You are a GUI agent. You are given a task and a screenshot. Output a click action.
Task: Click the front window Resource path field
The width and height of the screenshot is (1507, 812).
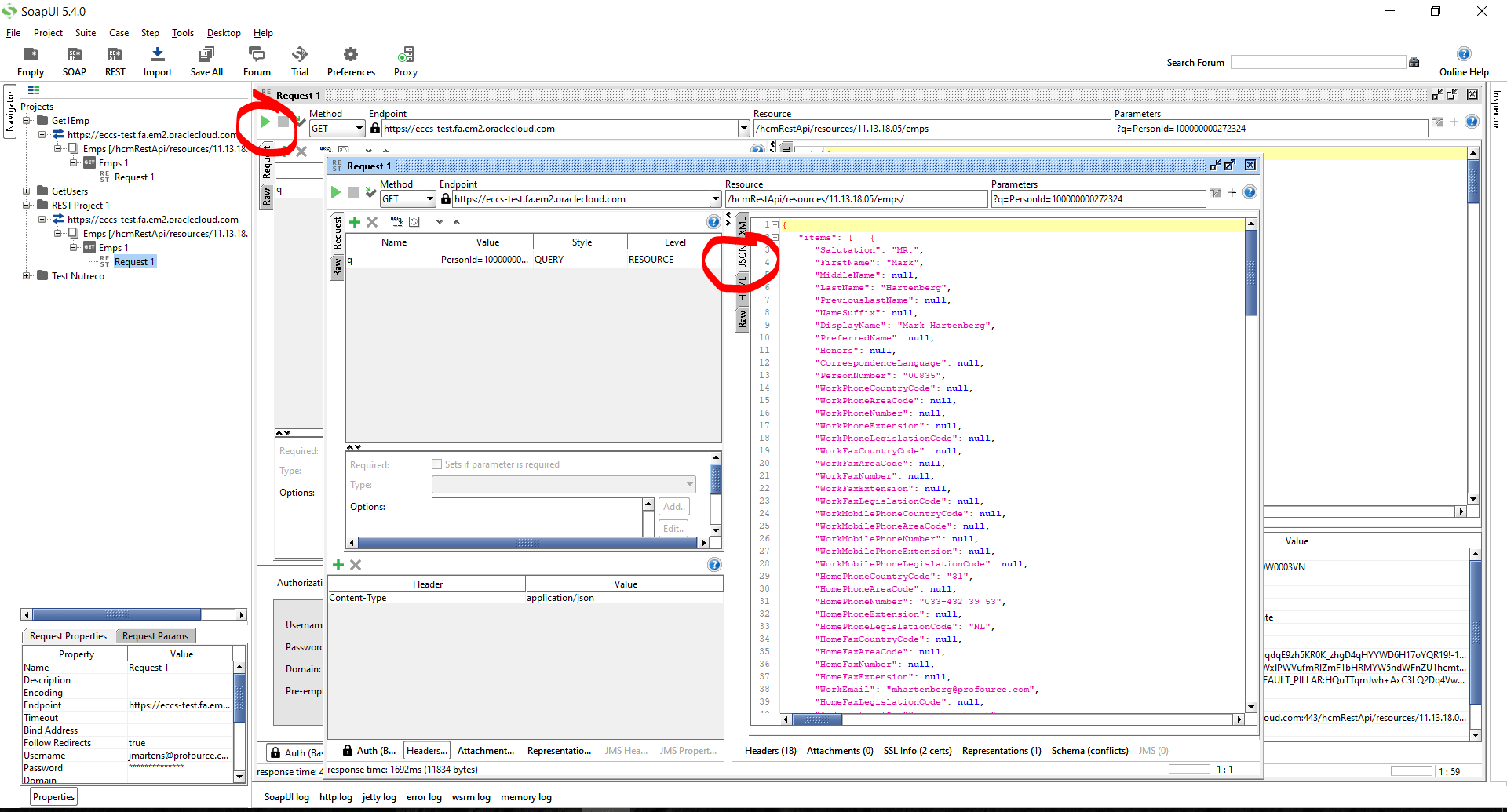856,199
